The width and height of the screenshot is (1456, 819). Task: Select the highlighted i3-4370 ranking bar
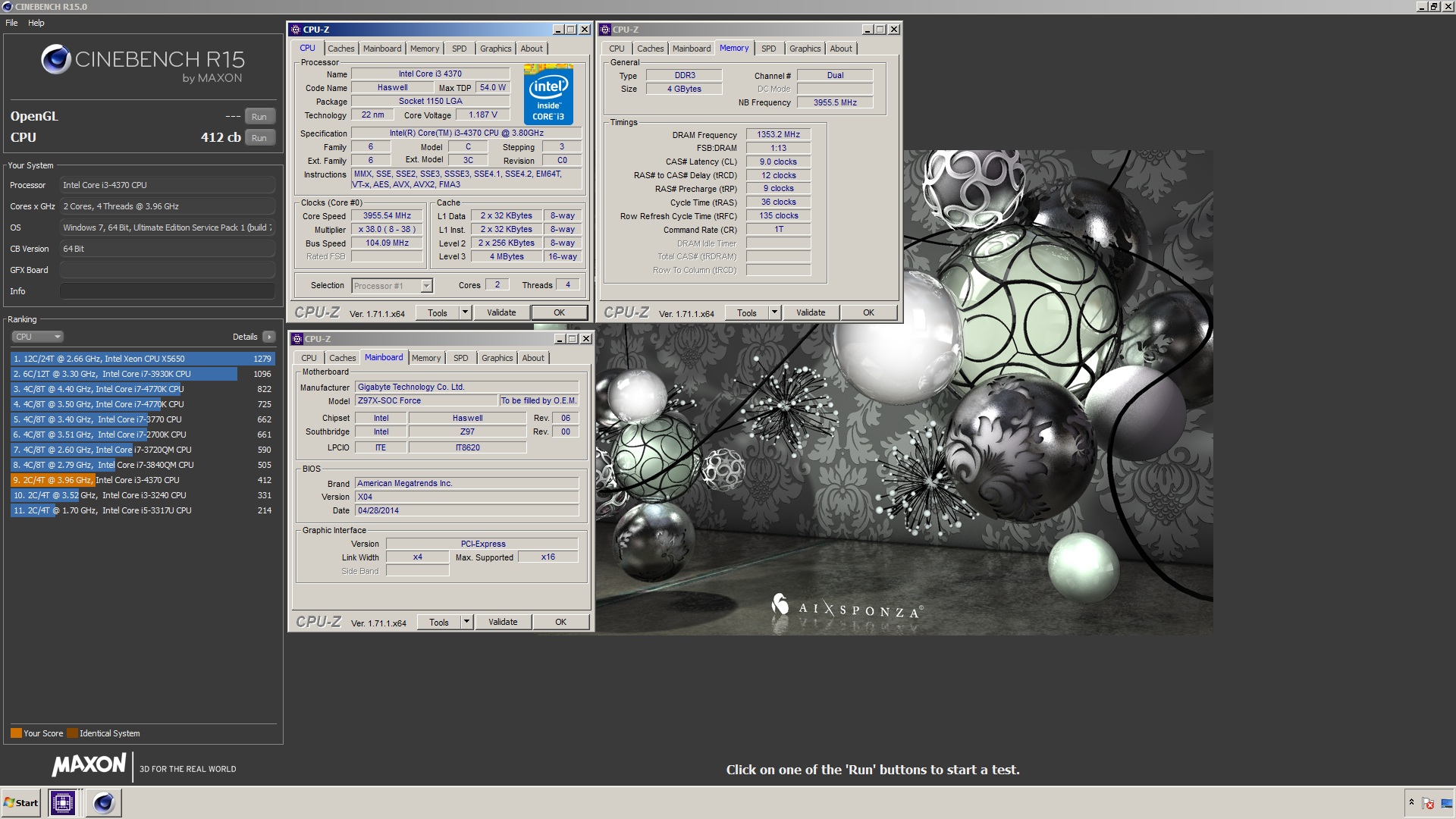[143, 480]
